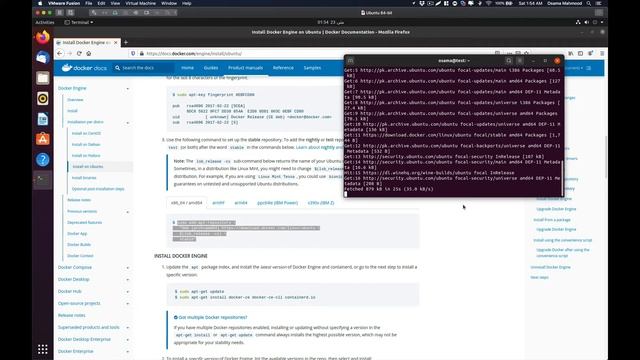Screen dimensions: 640x360
Task: Open Thunderbird mail from the dock
Action: [42, 58]
